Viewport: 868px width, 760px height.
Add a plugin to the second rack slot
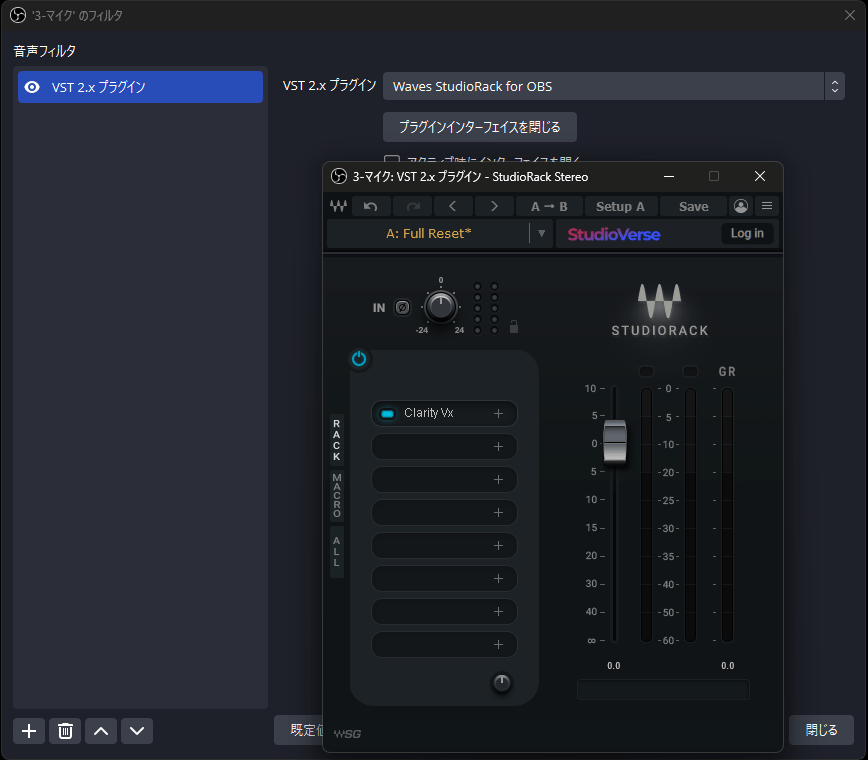click(498, 447)
